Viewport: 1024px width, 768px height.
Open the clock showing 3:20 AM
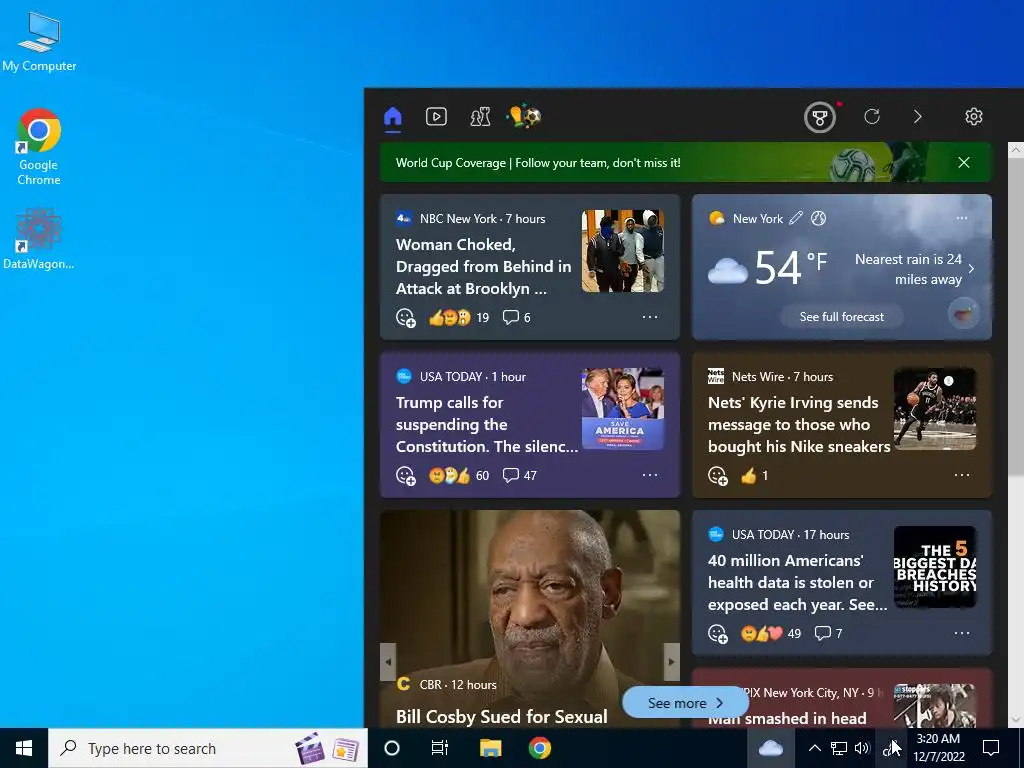tap(938, 748)
